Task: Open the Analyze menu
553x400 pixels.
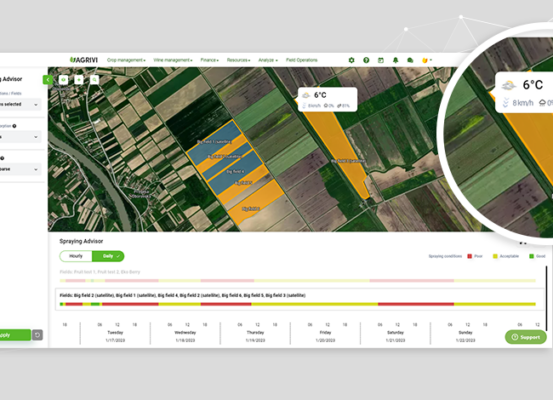Action: (268, 60)
